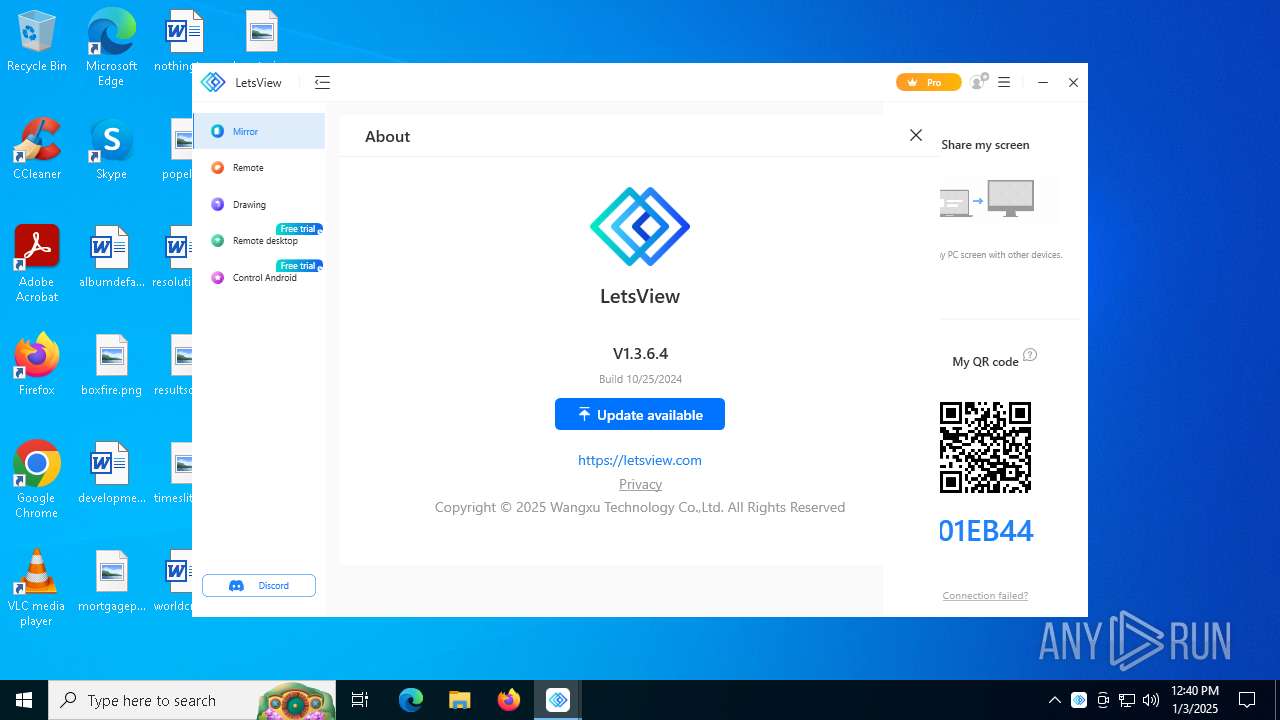Click the Control Android pink icon
The height and width of the screenshot is (720, 1280).
(x=217, y=278)
